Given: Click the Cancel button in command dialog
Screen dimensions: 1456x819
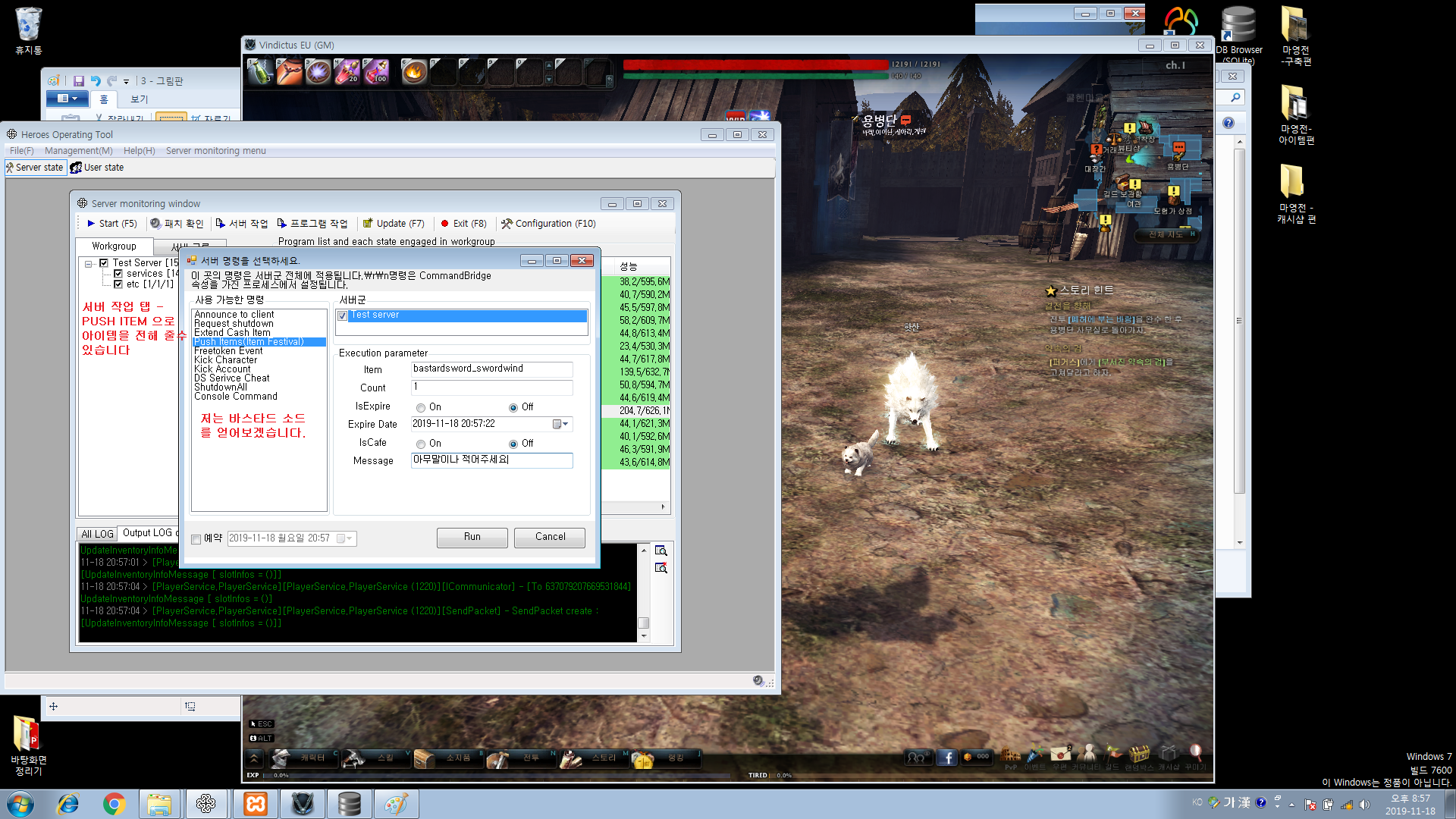Looking at the screenshot, I should click(x=550, y=537).
